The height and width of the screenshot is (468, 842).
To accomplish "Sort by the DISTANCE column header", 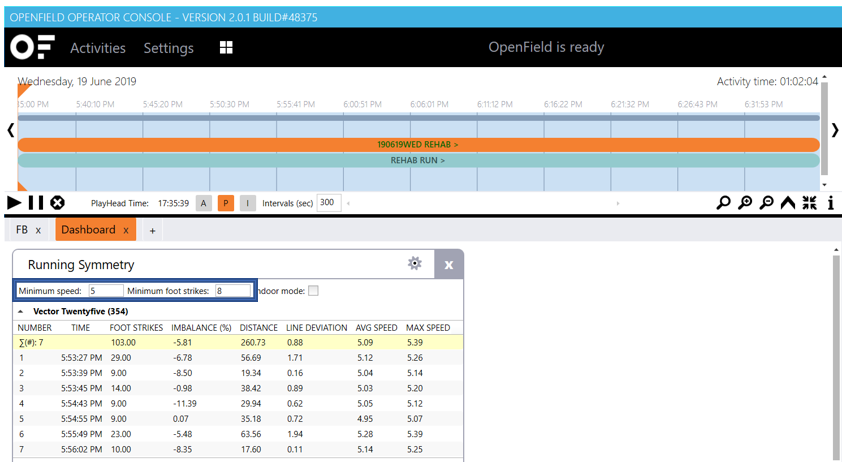I will click(x=258, y=327).
